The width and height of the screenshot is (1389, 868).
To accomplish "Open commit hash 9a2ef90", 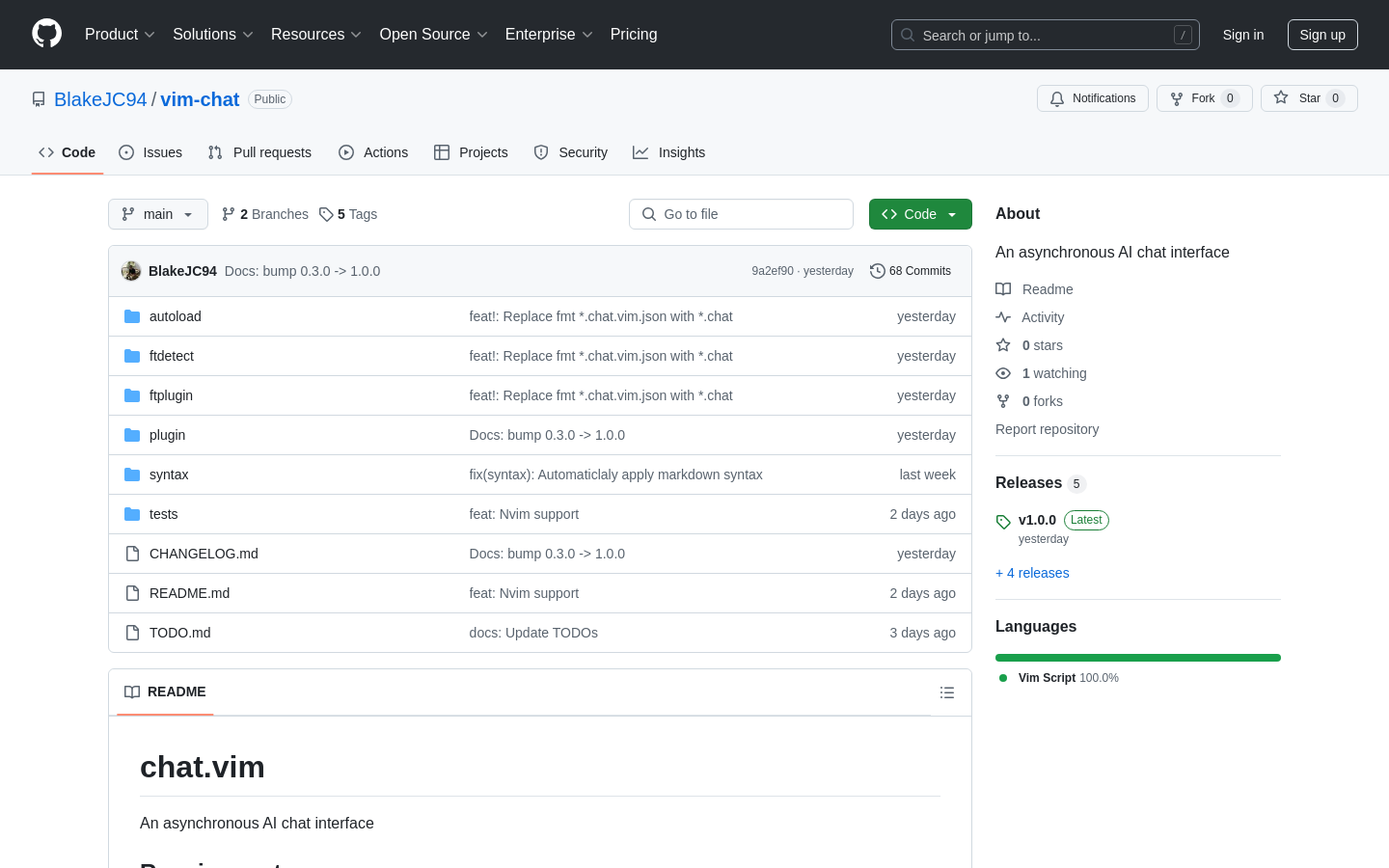I will (773, 271).
